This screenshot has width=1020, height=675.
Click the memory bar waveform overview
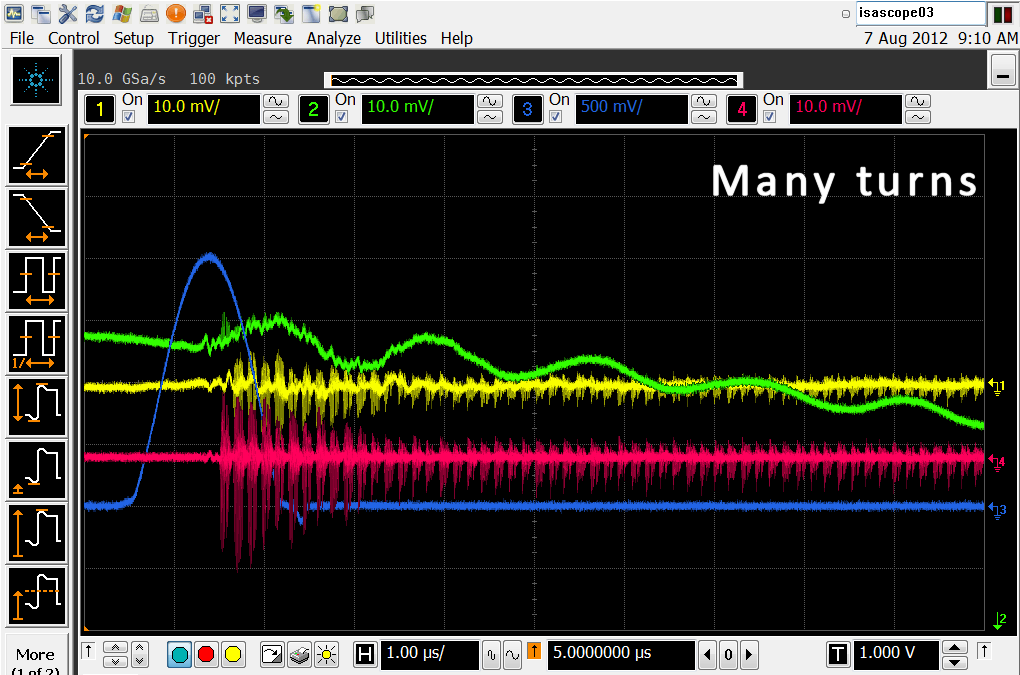click(533, 79)
